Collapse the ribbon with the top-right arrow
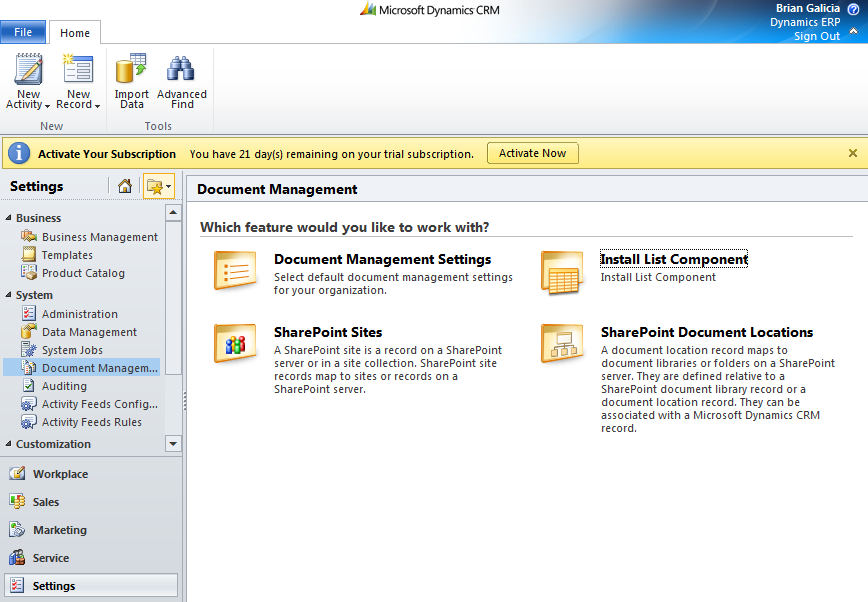Viewport: 868px width, 602px height. point(854,32)
